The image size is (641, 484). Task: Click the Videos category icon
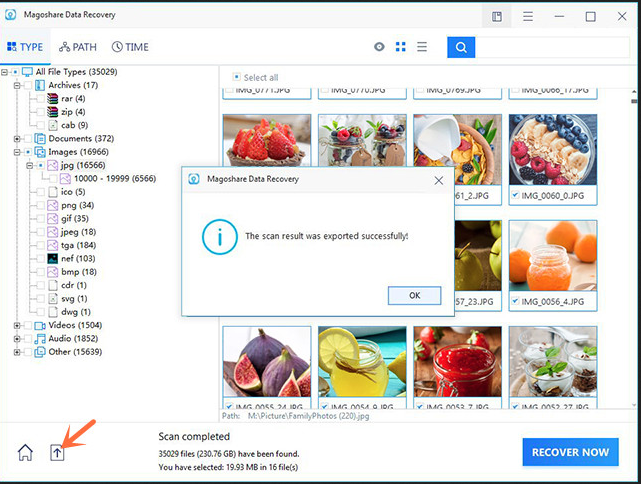tap(40, 325)
